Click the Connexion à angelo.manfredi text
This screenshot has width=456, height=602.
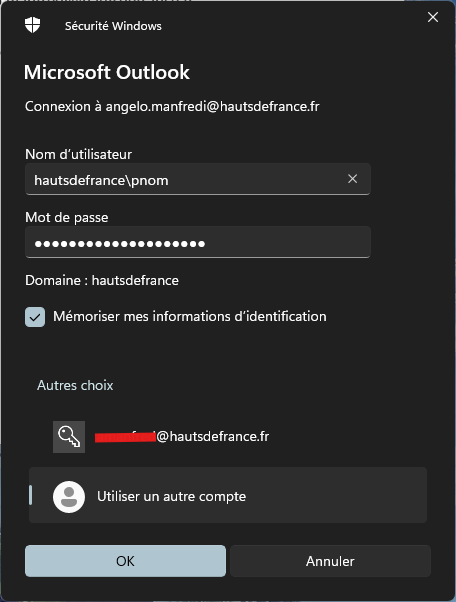coord(172,106)
